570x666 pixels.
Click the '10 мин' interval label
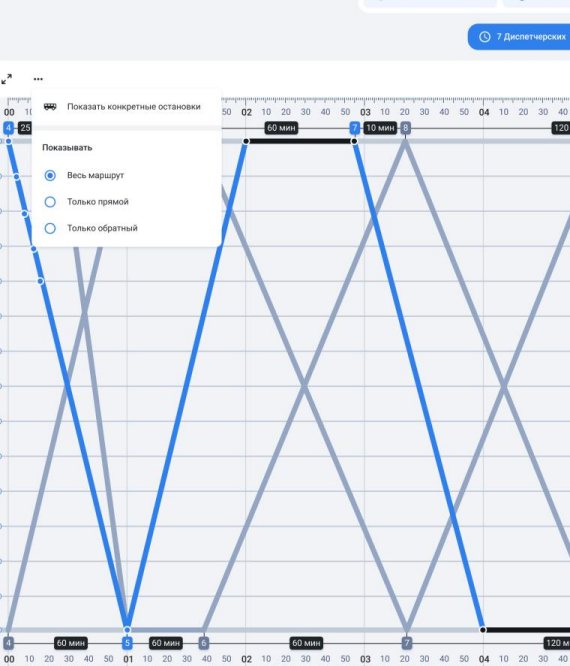coord(380,128)
